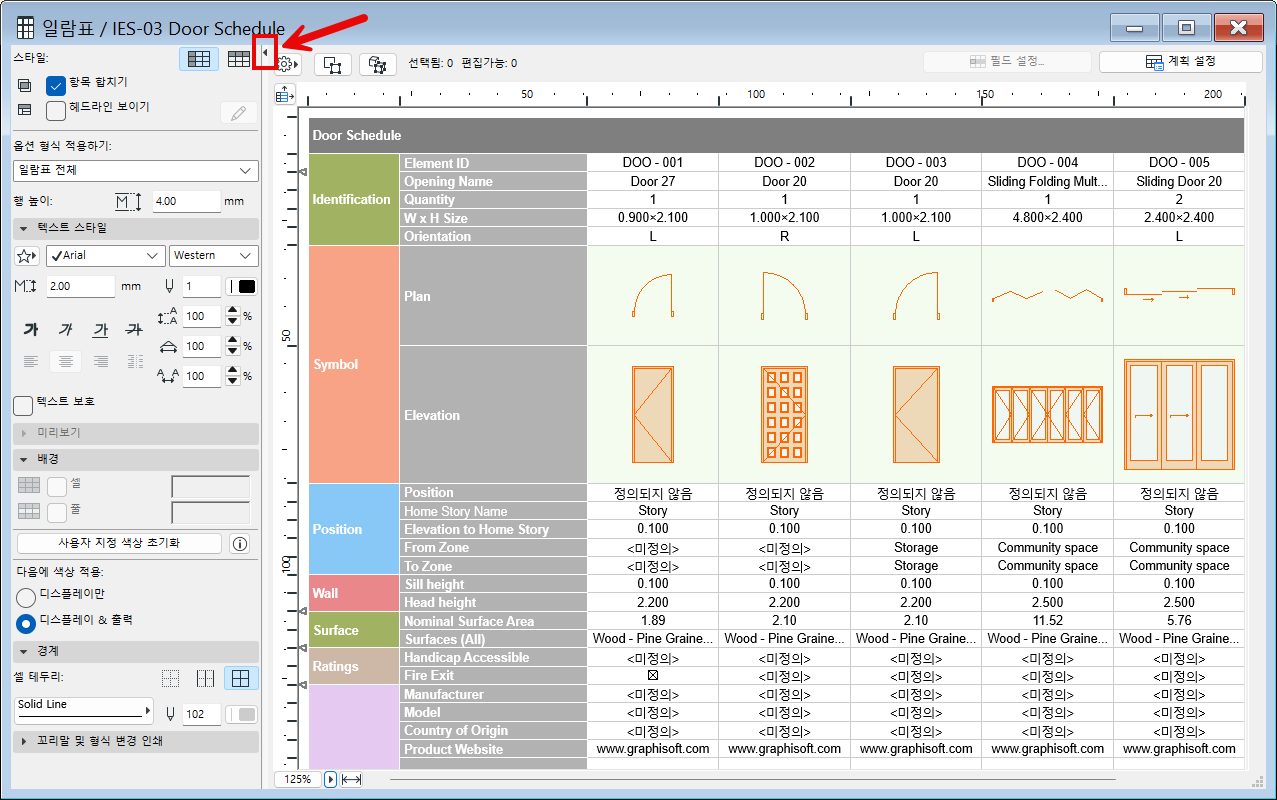1277x800 pixels.
Task: Click the text height field showing 2.00
Action: (81, 287)
